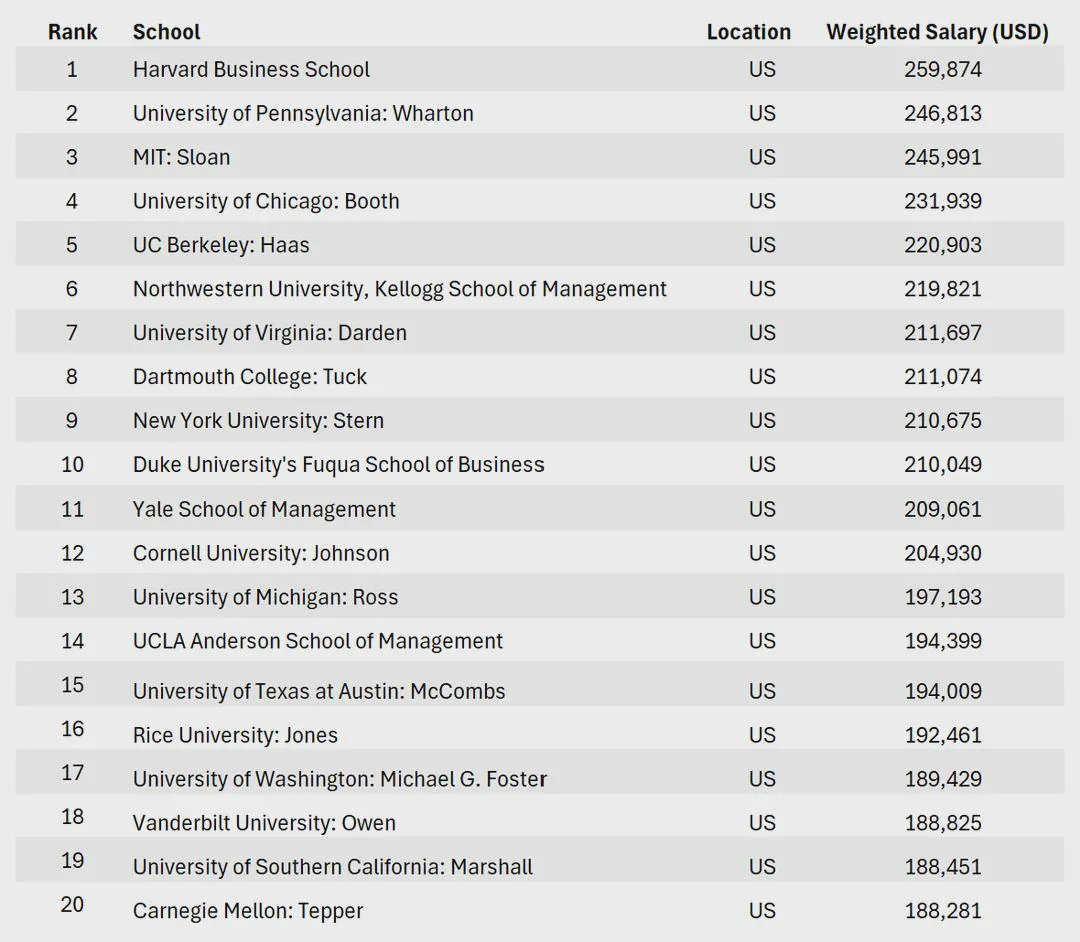Select the salary value 231,939
Screen dimensions: 1080x942
(x=943, y=202)
